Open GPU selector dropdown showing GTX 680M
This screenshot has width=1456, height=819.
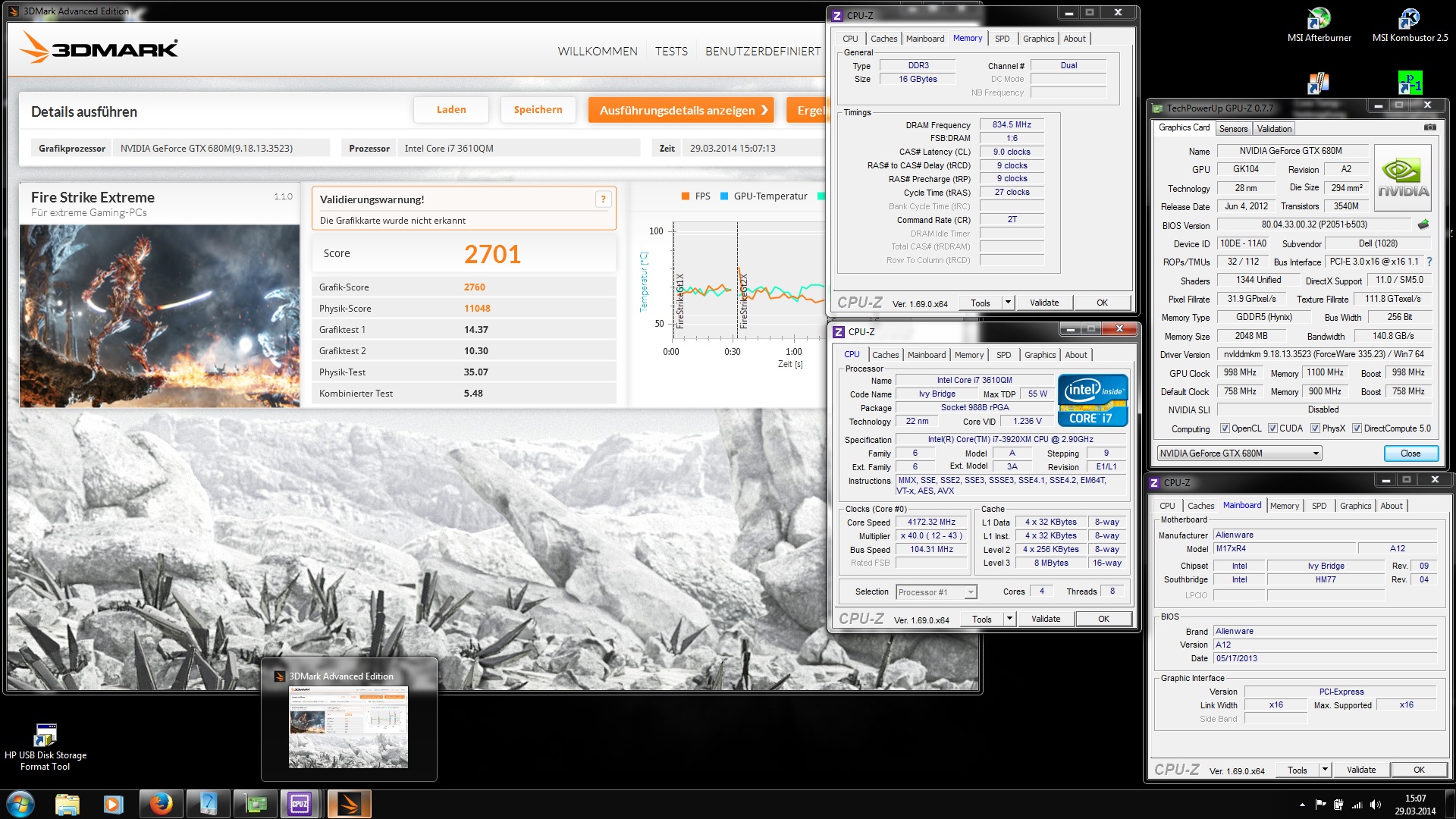pos(1239,453)
